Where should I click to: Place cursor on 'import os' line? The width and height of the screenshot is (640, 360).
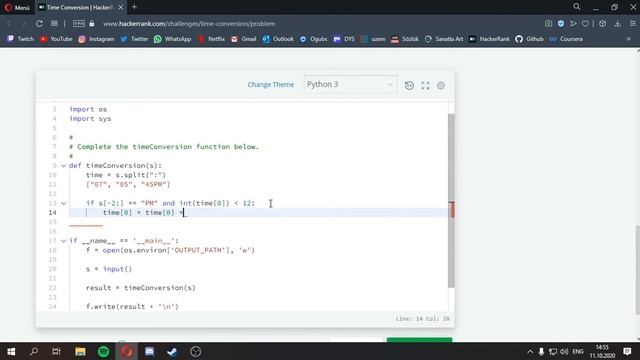click(x=88, y=109)
